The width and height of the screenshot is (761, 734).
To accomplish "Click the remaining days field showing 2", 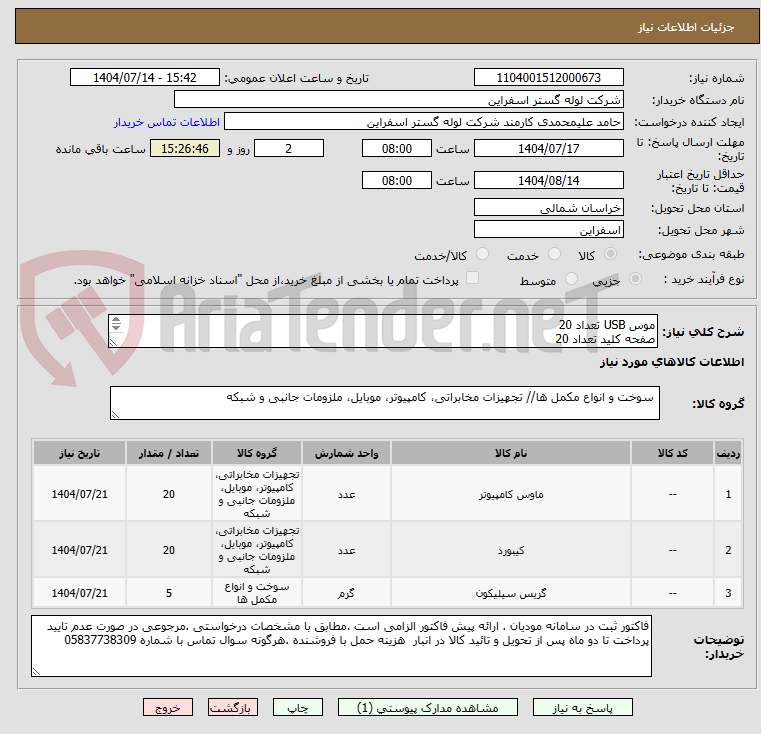I will (x=289, y=149).
